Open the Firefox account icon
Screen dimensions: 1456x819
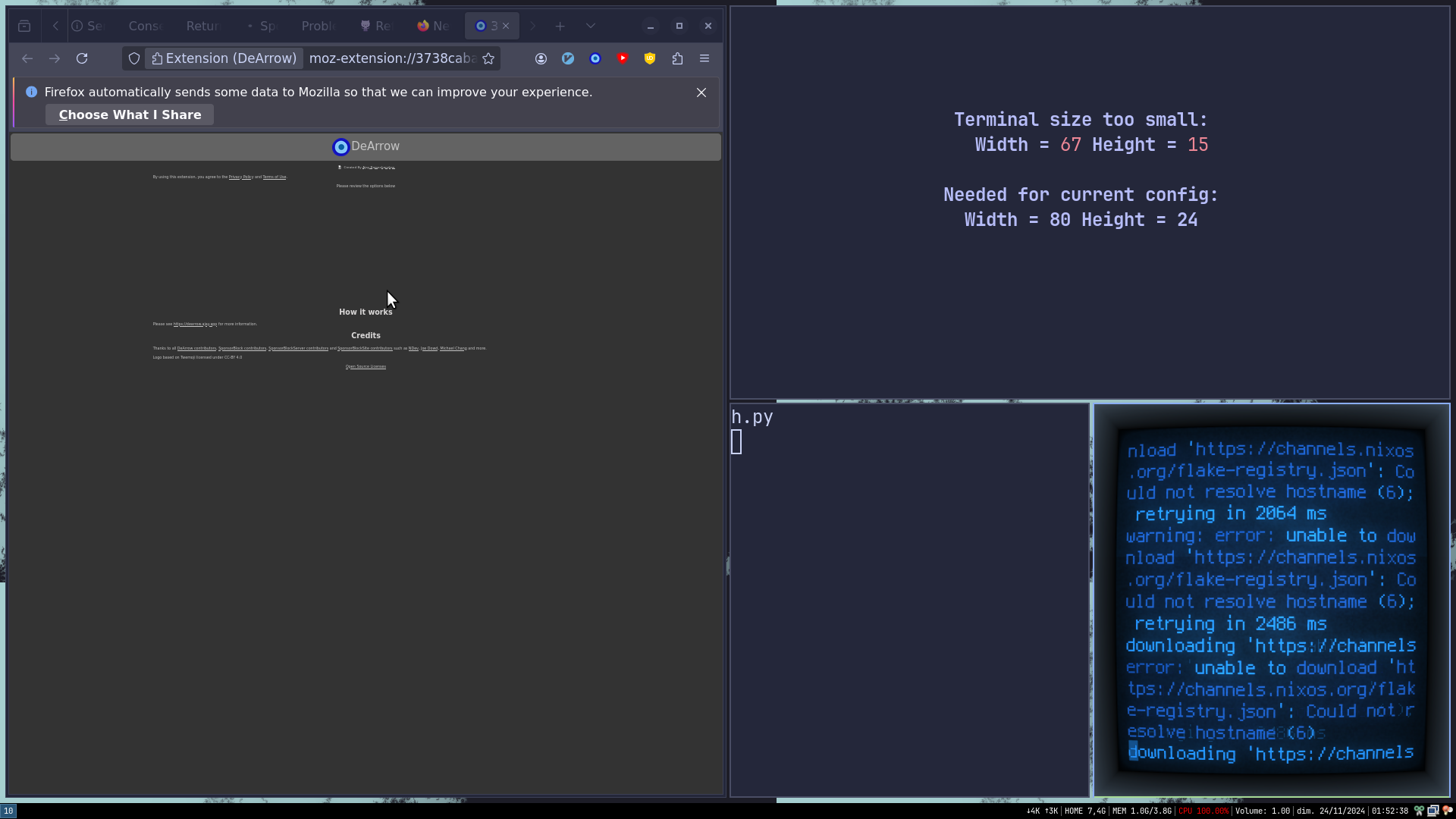pyautogui.click(x=541, y=58)
